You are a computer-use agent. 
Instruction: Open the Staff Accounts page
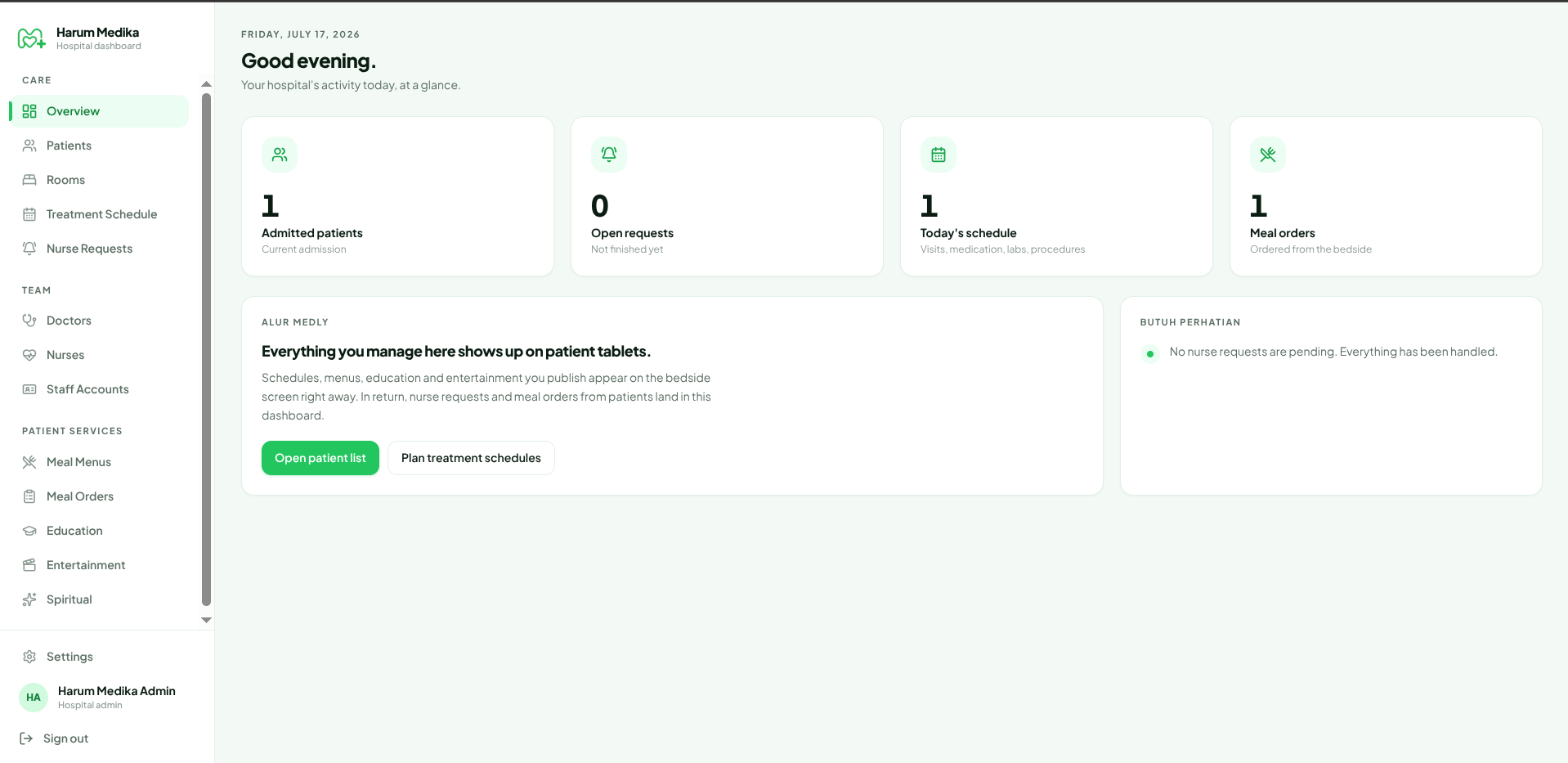tap(99, 389)
